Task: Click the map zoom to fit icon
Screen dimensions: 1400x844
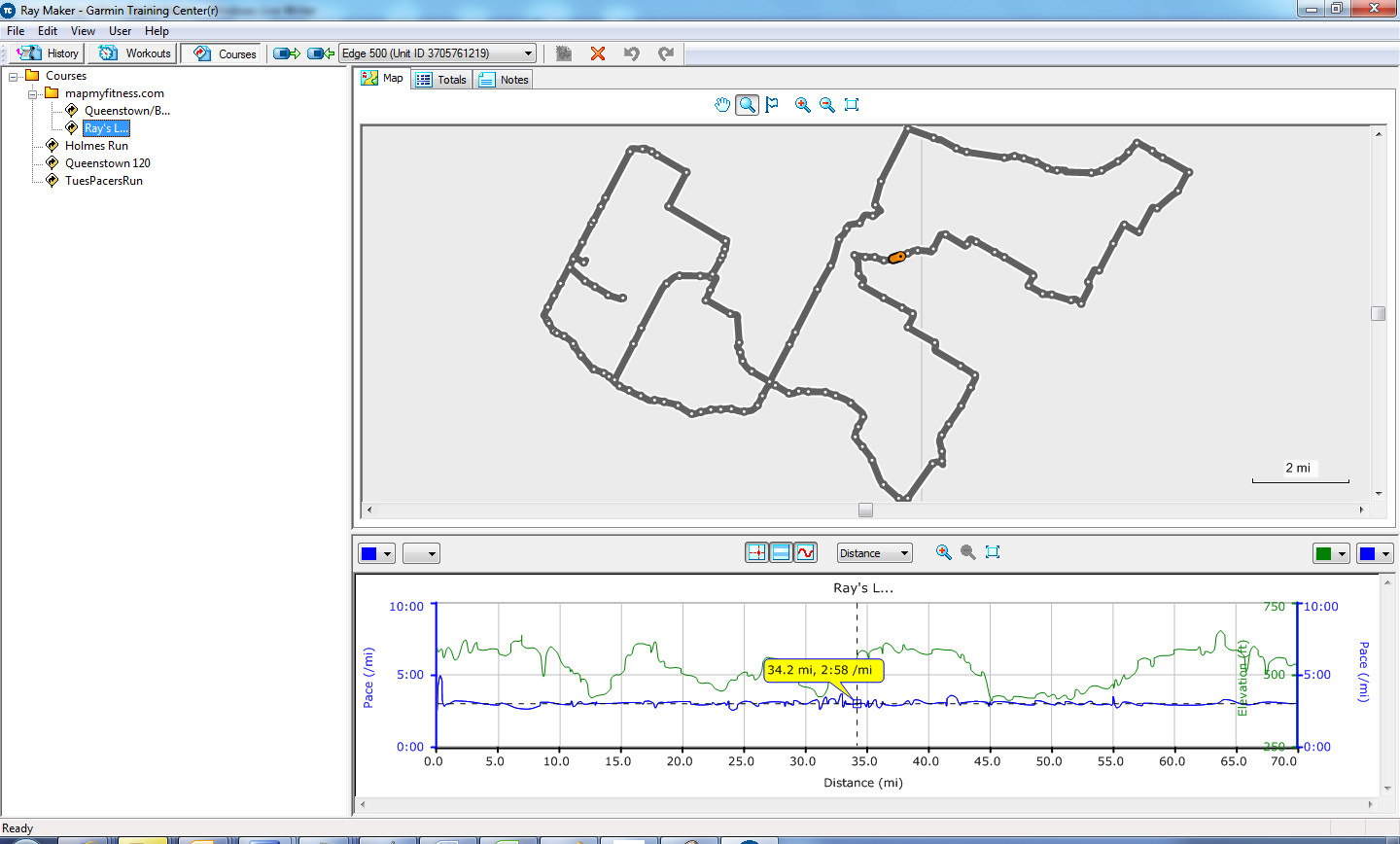Action: pyautogui.click(x=852, y=105)
